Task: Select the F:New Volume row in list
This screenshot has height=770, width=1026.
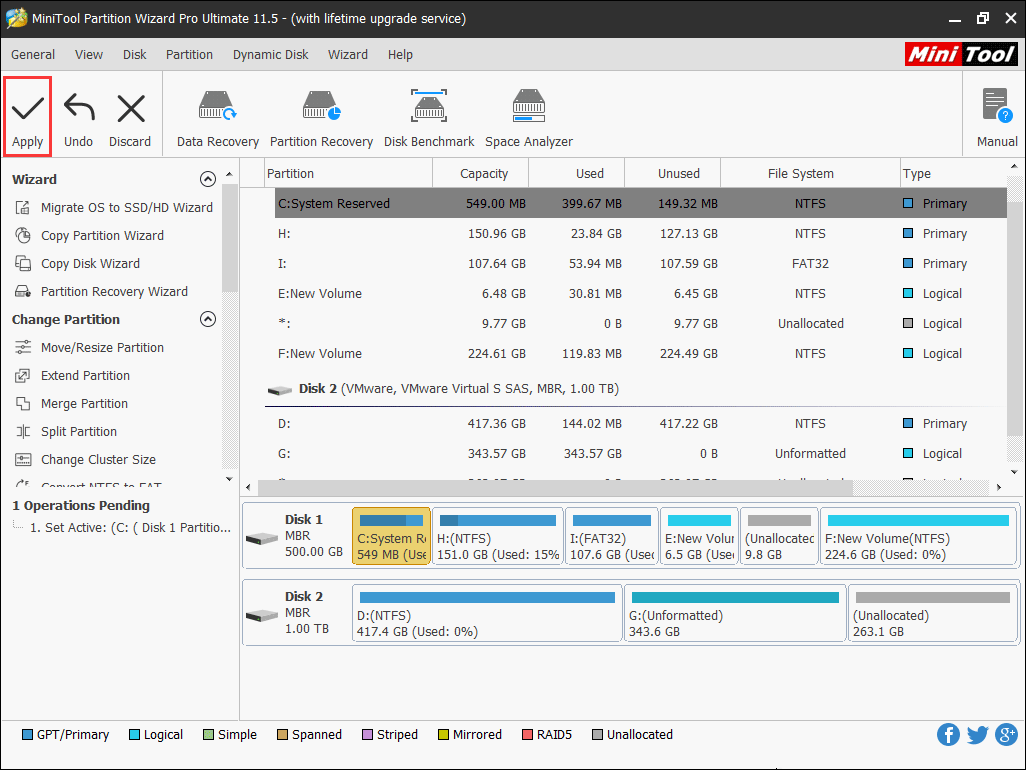Action: (x=641, y=354)
